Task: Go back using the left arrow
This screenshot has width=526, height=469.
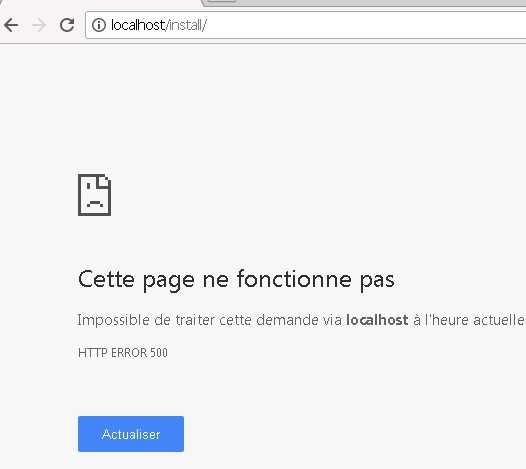Action: coord(11,25)
